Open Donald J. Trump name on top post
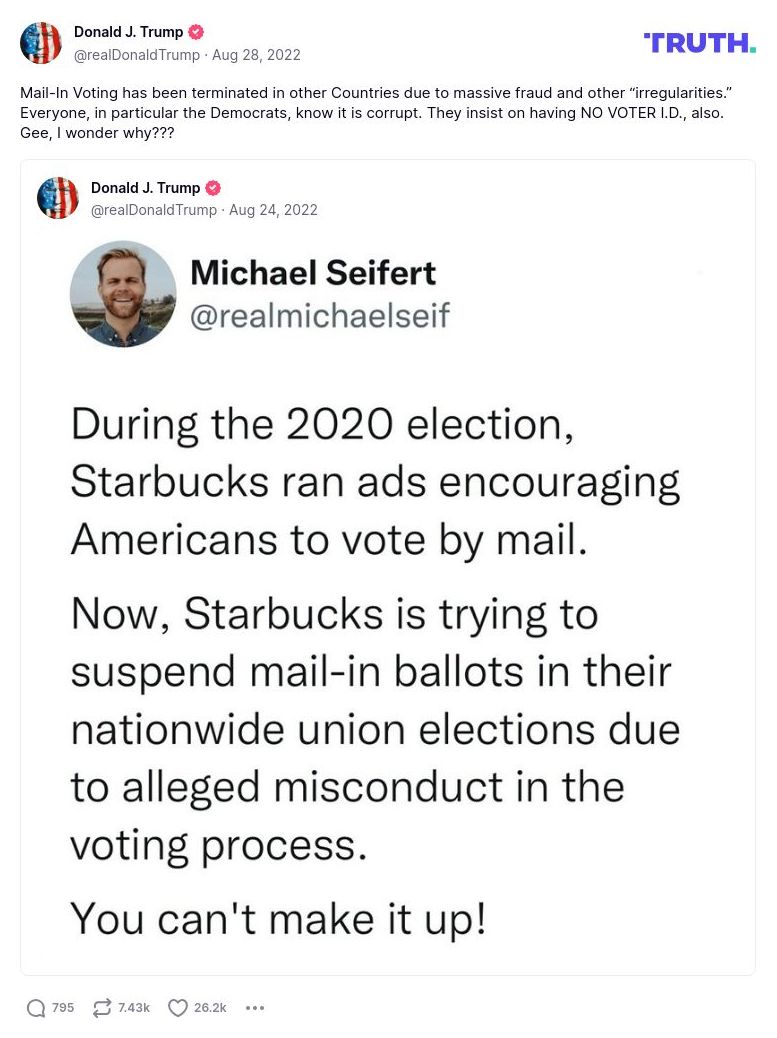Viewport: 777px width, 1038px height. [x=128, y=32]
